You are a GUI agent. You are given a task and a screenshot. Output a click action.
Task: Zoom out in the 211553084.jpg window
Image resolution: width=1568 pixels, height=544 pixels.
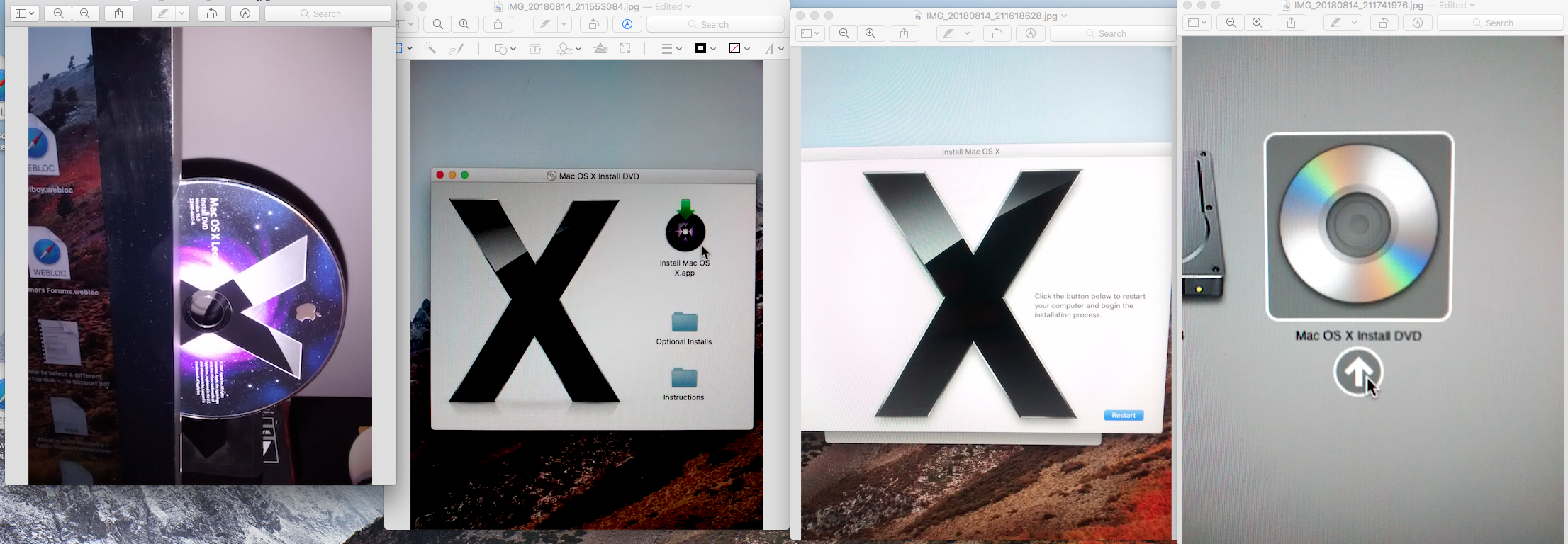tap(438, 24)
